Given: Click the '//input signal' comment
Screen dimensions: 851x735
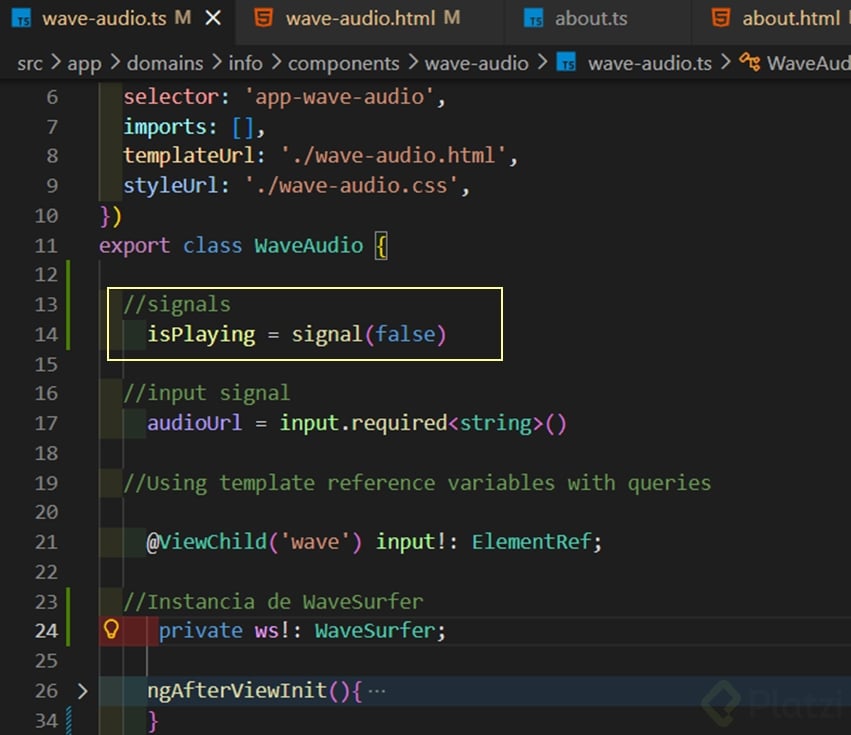Looking at the screenshot, I should (x=207, y=394).
